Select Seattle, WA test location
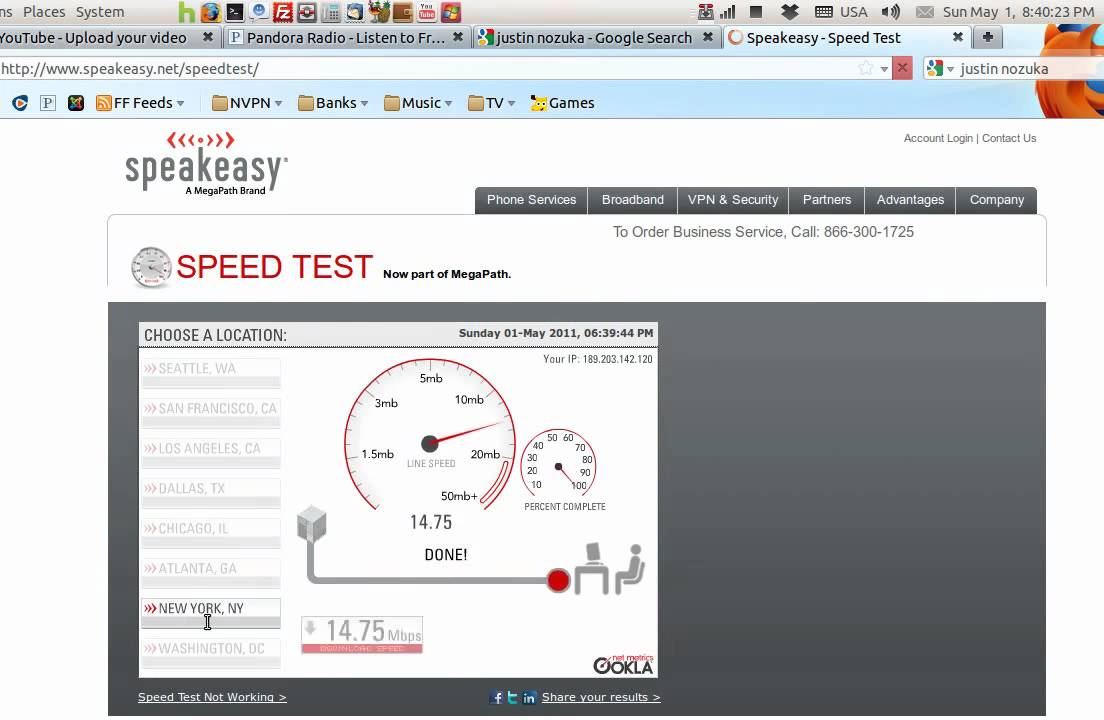This screenshot has height=720, width=1104. [x=211, y=373]
